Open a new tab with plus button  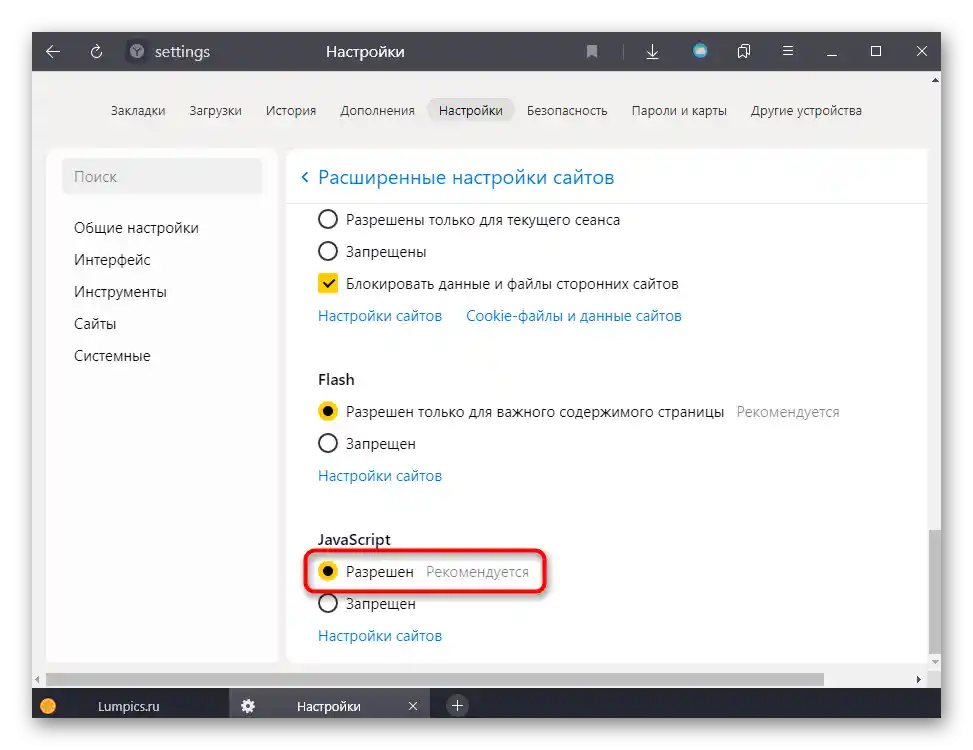coord(457,705)
